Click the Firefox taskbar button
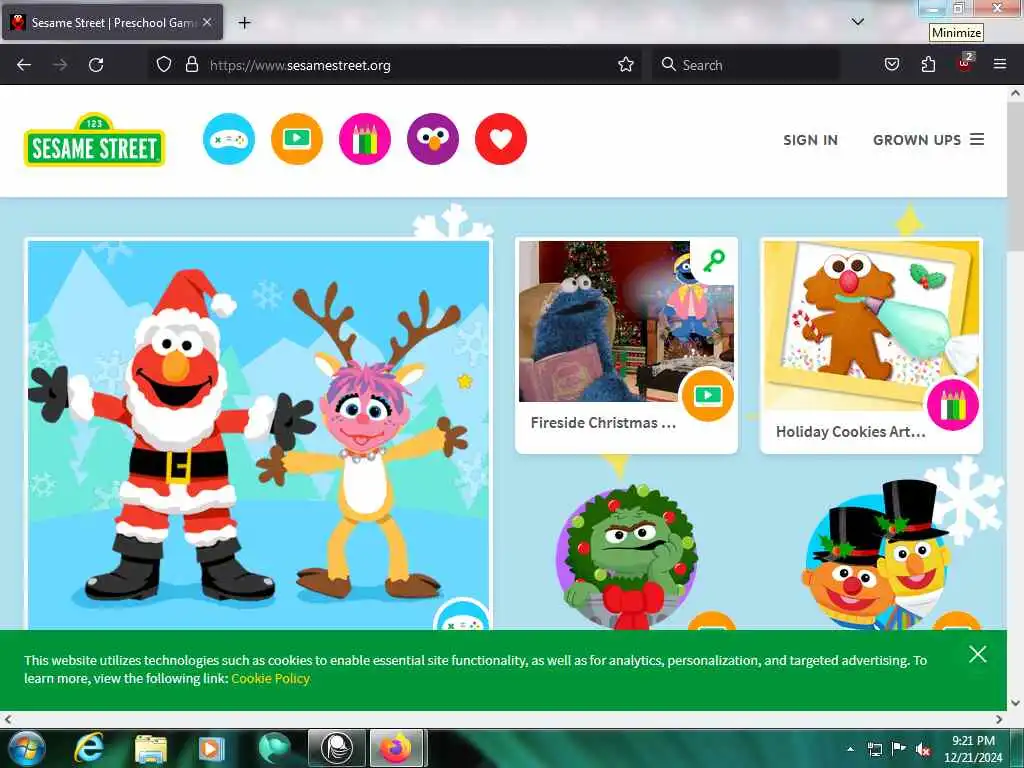This screenshot has height=768, width=1024. [x=396, y=748]
